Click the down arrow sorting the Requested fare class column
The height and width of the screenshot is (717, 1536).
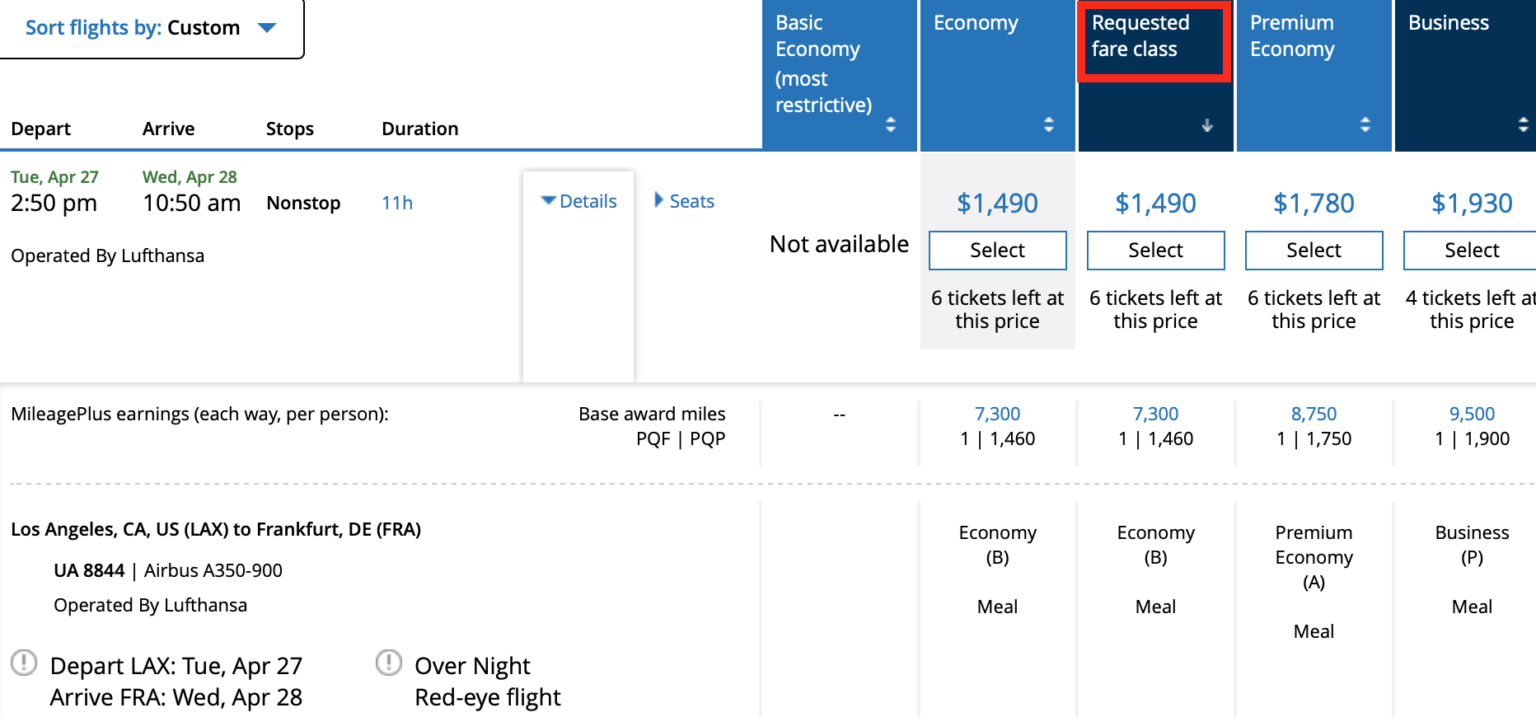click(x=1207, y=125)
